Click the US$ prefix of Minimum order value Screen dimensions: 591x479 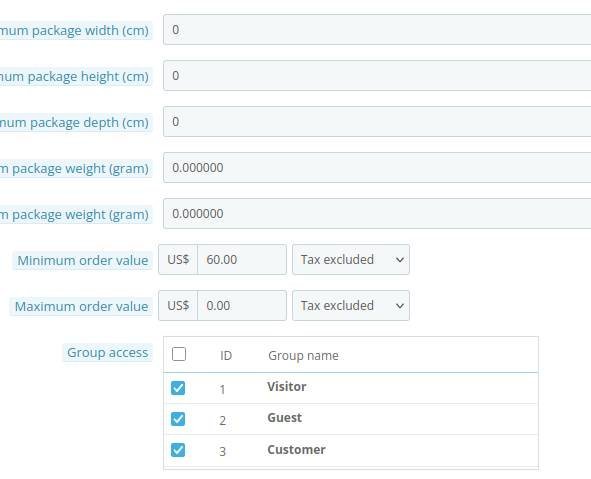[178, 260]
